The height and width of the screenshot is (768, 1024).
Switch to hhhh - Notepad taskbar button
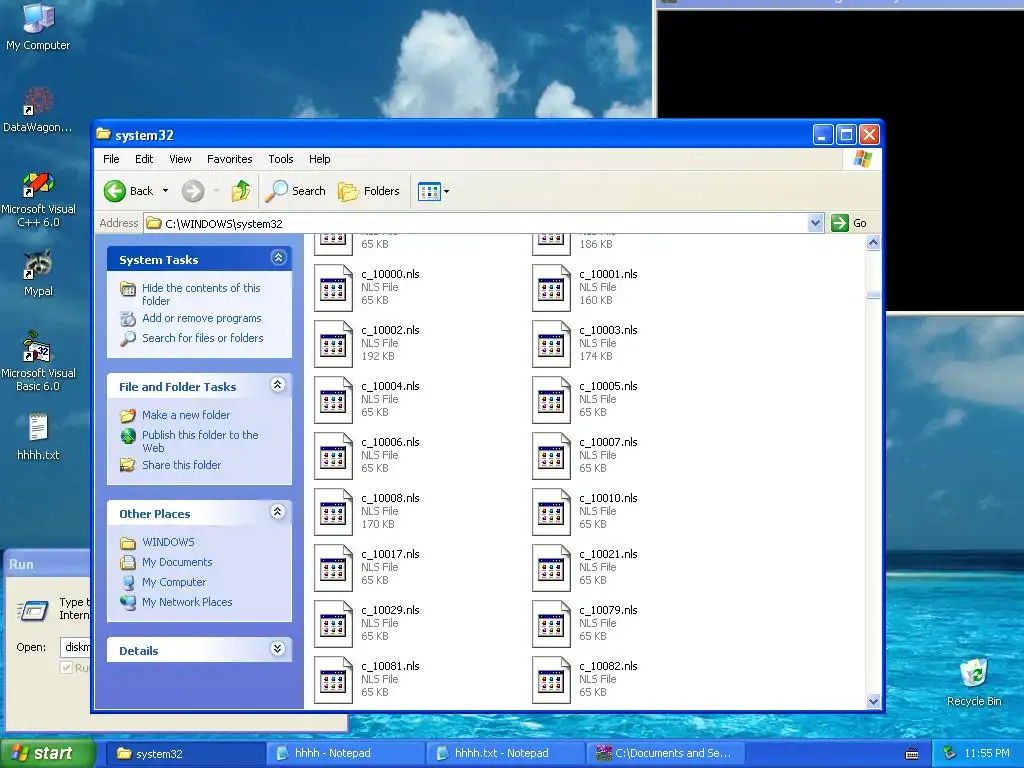pos(345,753)
